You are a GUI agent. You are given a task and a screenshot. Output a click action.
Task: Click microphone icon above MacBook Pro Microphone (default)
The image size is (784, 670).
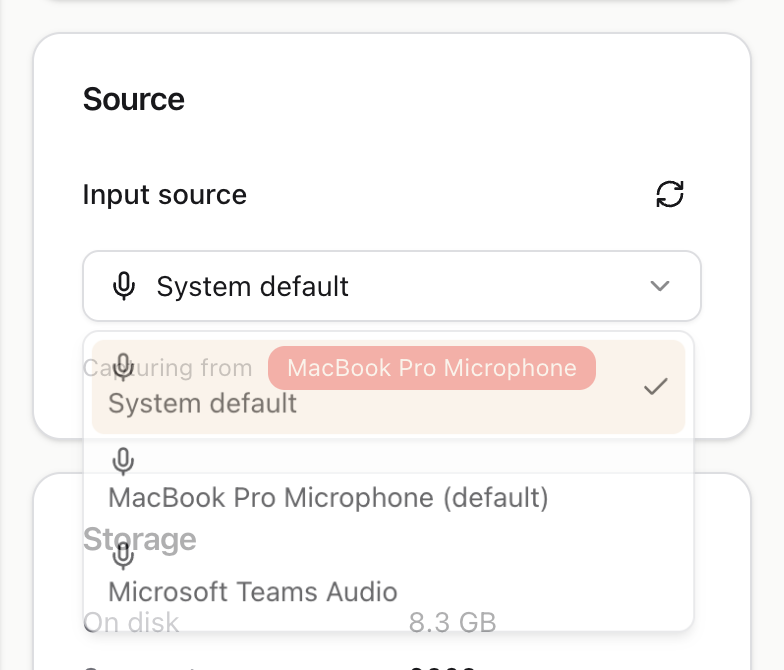123,461
